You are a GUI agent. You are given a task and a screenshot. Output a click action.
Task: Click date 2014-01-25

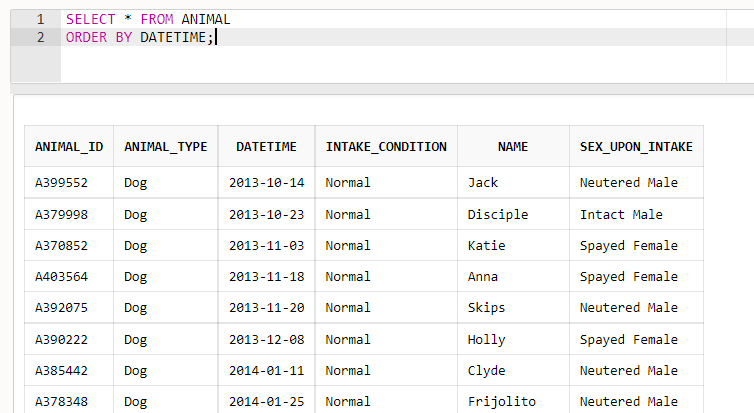pyautogui.click(x=266, y=401)
